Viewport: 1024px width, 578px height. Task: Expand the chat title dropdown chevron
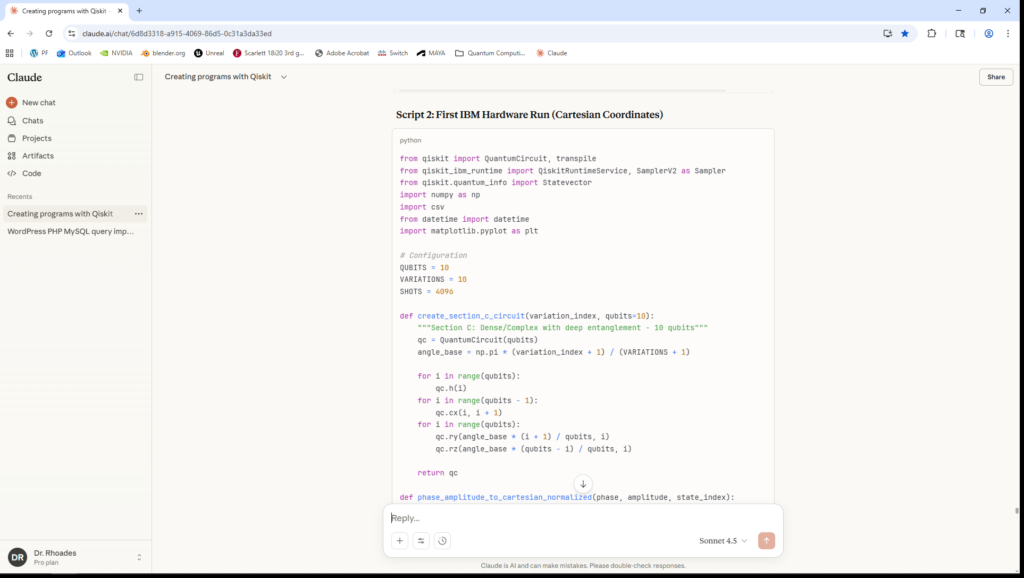(284, 77)
